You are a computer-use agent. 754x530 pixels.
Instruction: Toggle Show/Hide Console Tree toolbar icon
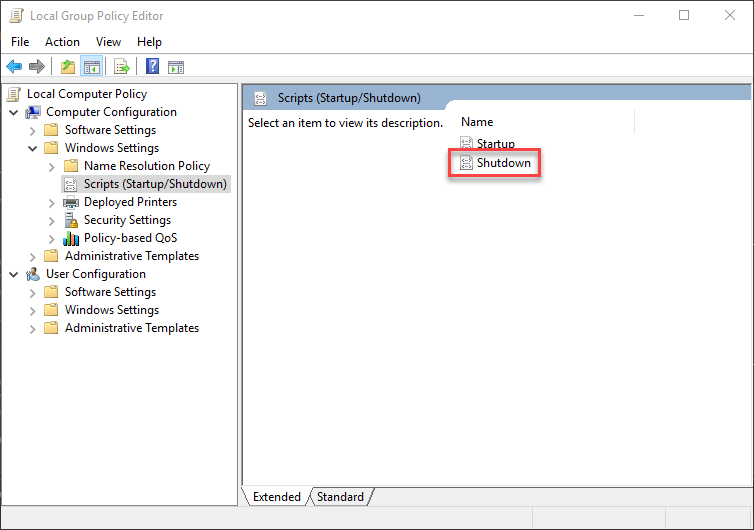[x=91, y=66]
